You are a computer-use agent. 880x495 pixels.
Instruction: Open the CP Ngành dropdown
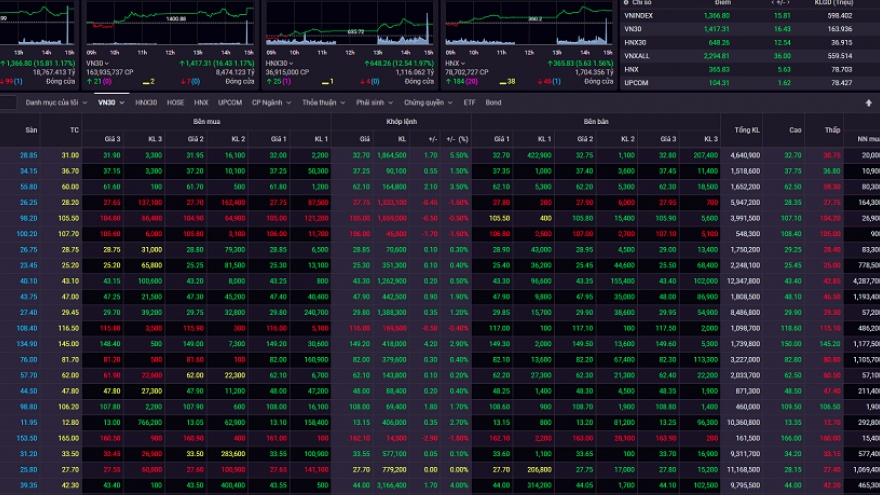click(271, 103)
